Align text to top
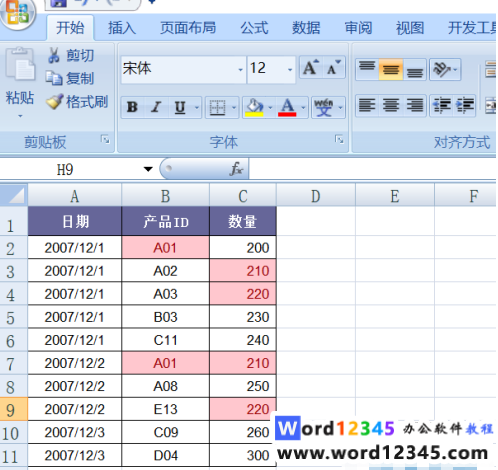This screenshot has height=470, width=498. click(367, 69)
